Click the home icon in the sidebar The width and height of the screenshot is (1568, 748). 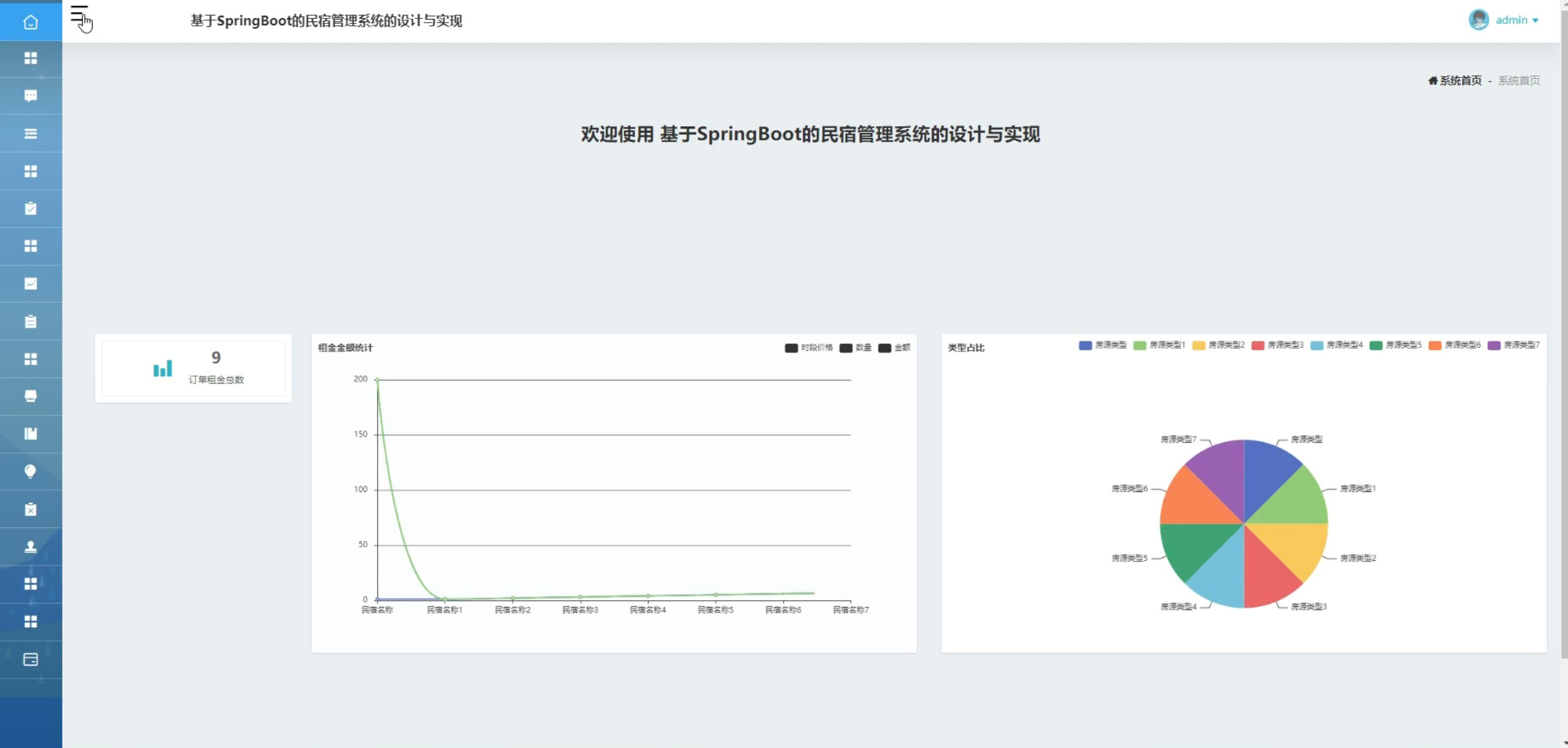[31, 22]
